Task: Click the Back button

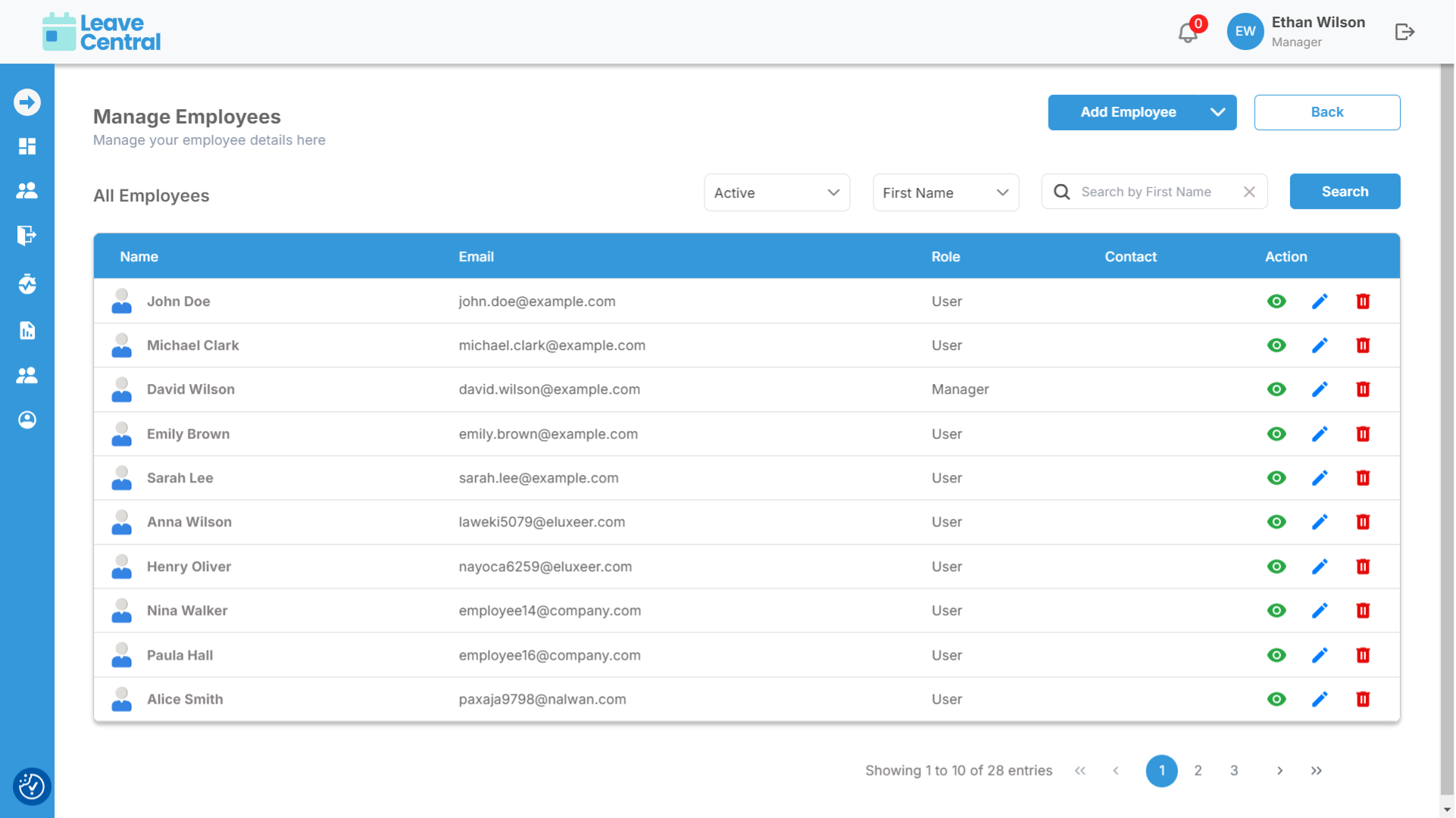Action: tap(1326, 112)
